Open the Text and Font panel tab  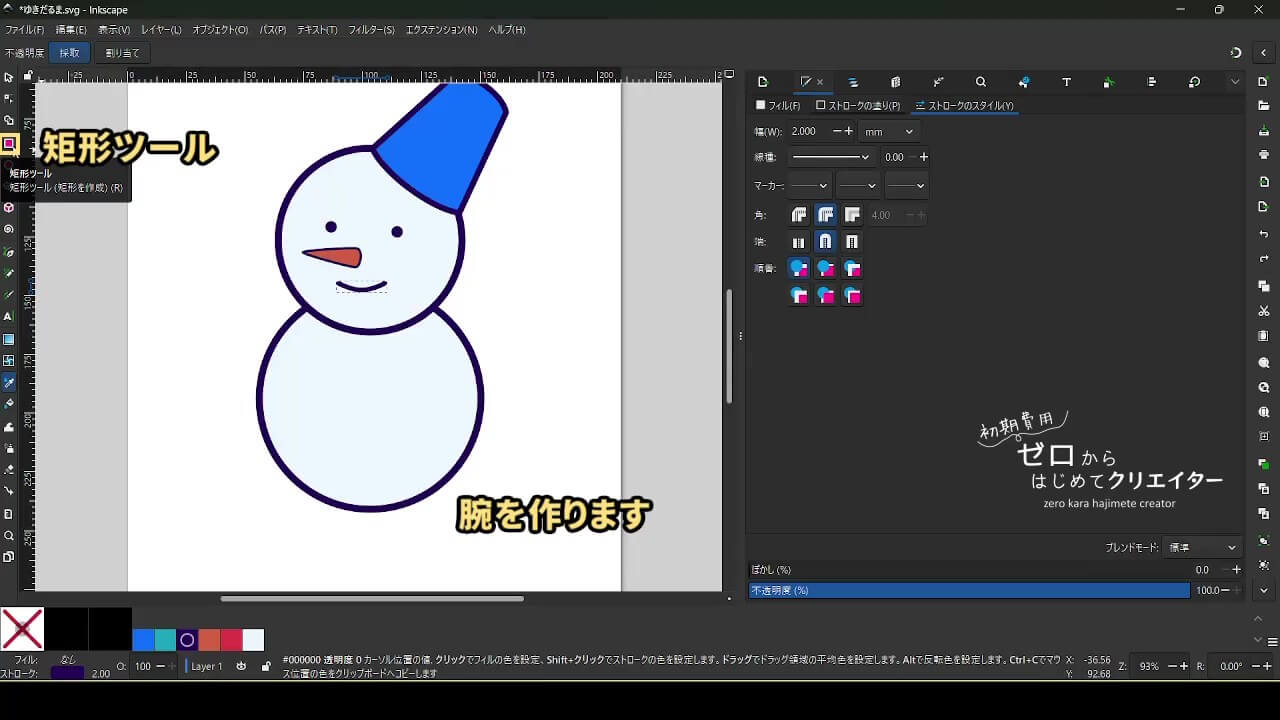(1066, 82)
